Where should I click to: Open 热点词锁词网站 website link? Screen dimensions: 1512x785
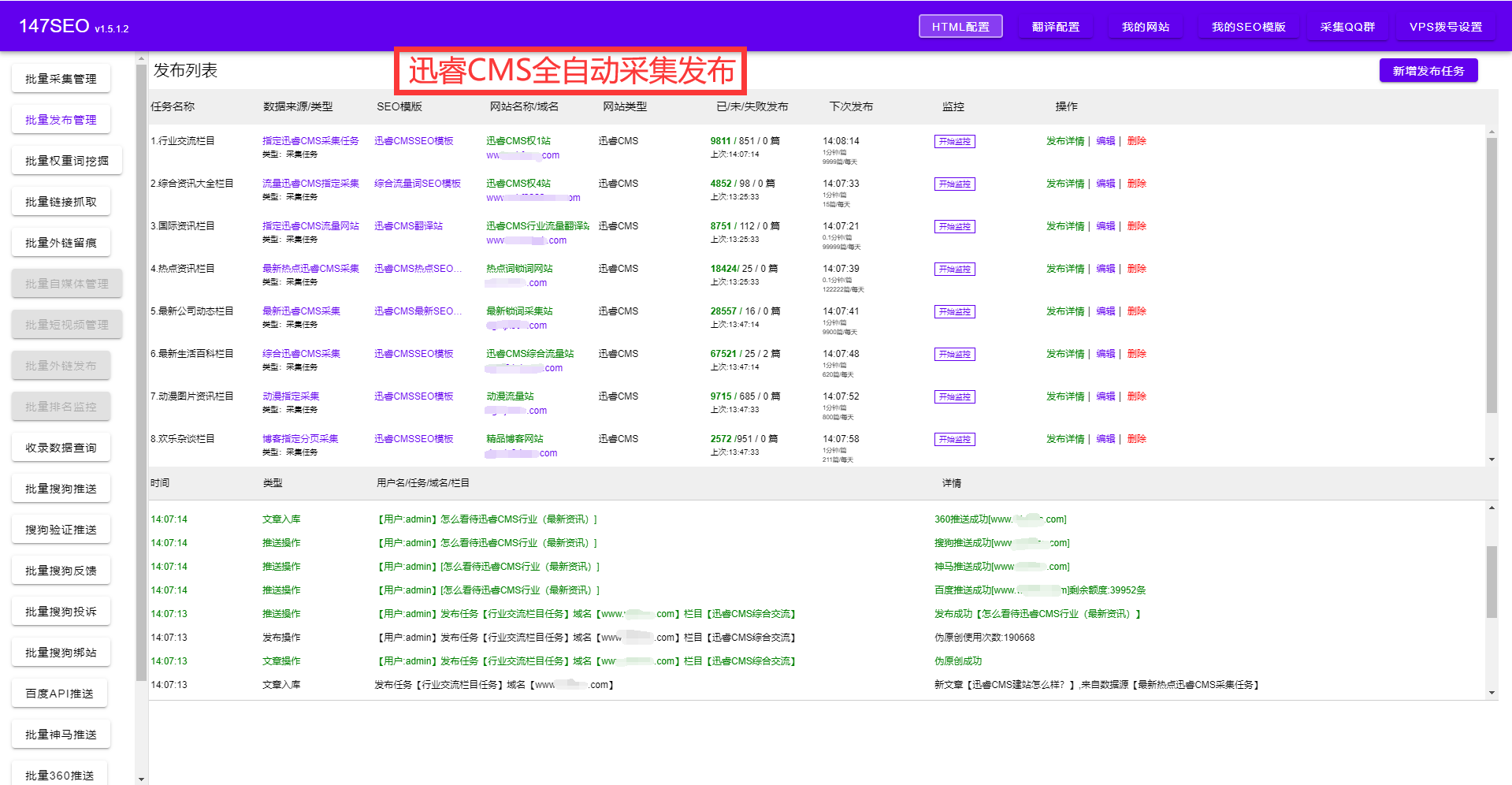coord(519,269)
